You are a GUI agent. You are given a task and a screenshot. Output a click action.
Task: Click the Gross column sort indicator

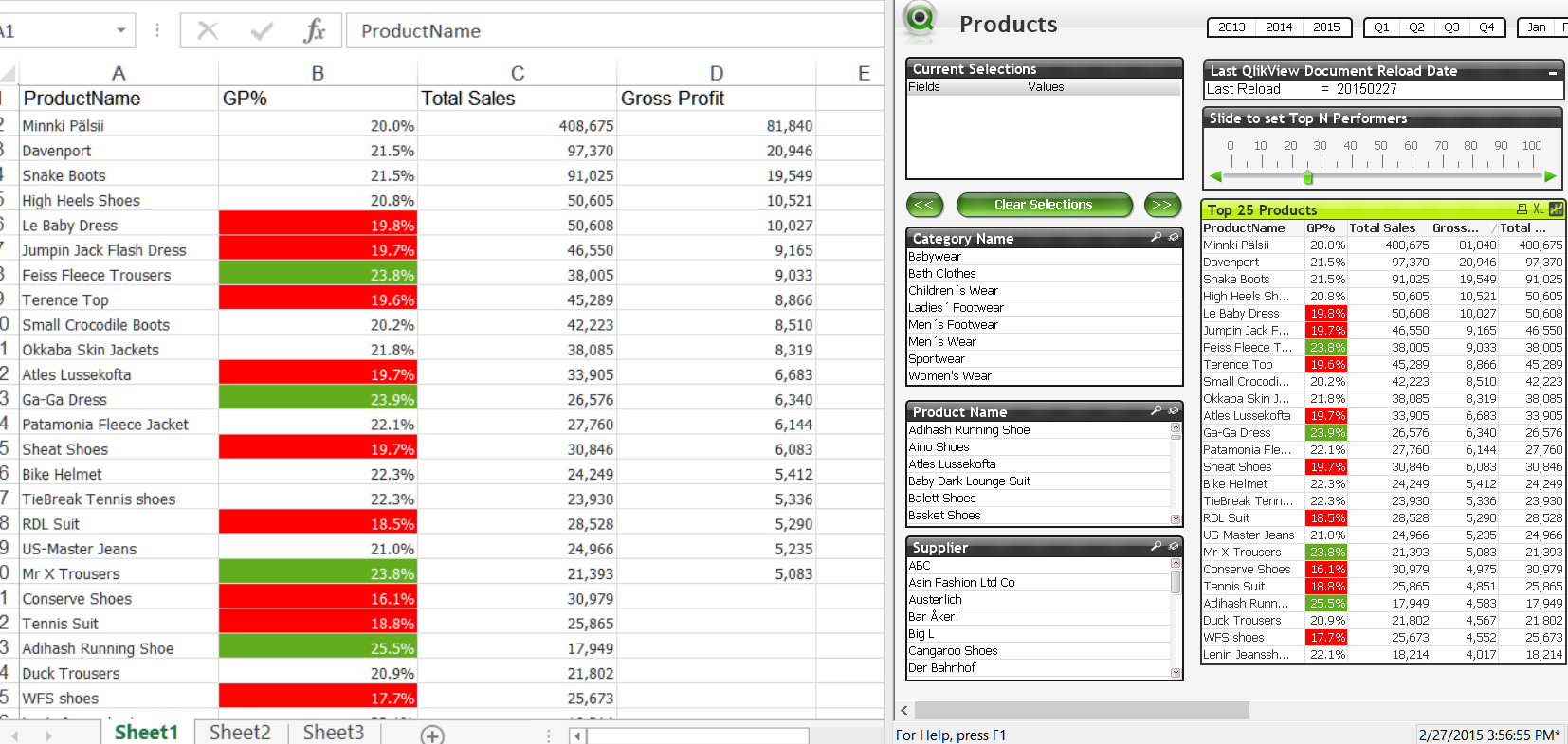tap(1494, 227)
